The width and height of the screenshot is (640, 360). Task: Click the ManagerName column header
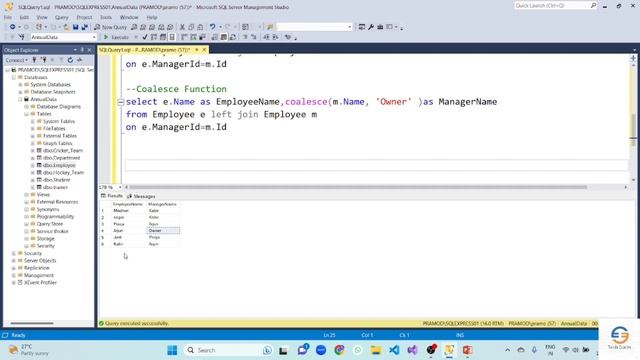click(162, 204)
